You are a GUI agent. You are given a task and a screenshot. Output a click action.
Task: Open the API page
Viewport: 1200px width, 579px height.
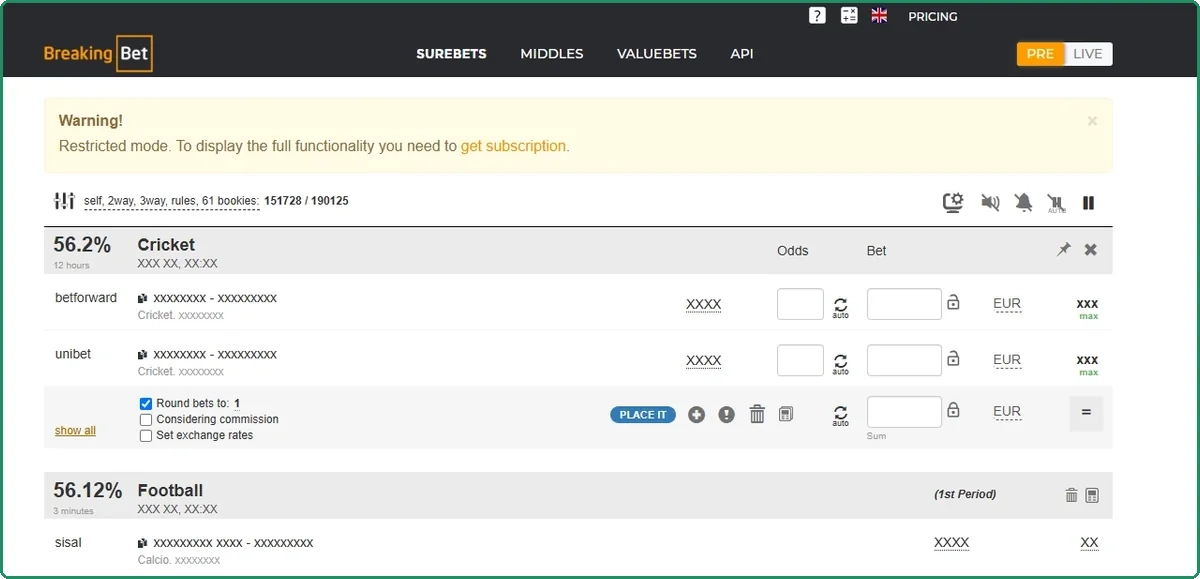tap(742, 54)
